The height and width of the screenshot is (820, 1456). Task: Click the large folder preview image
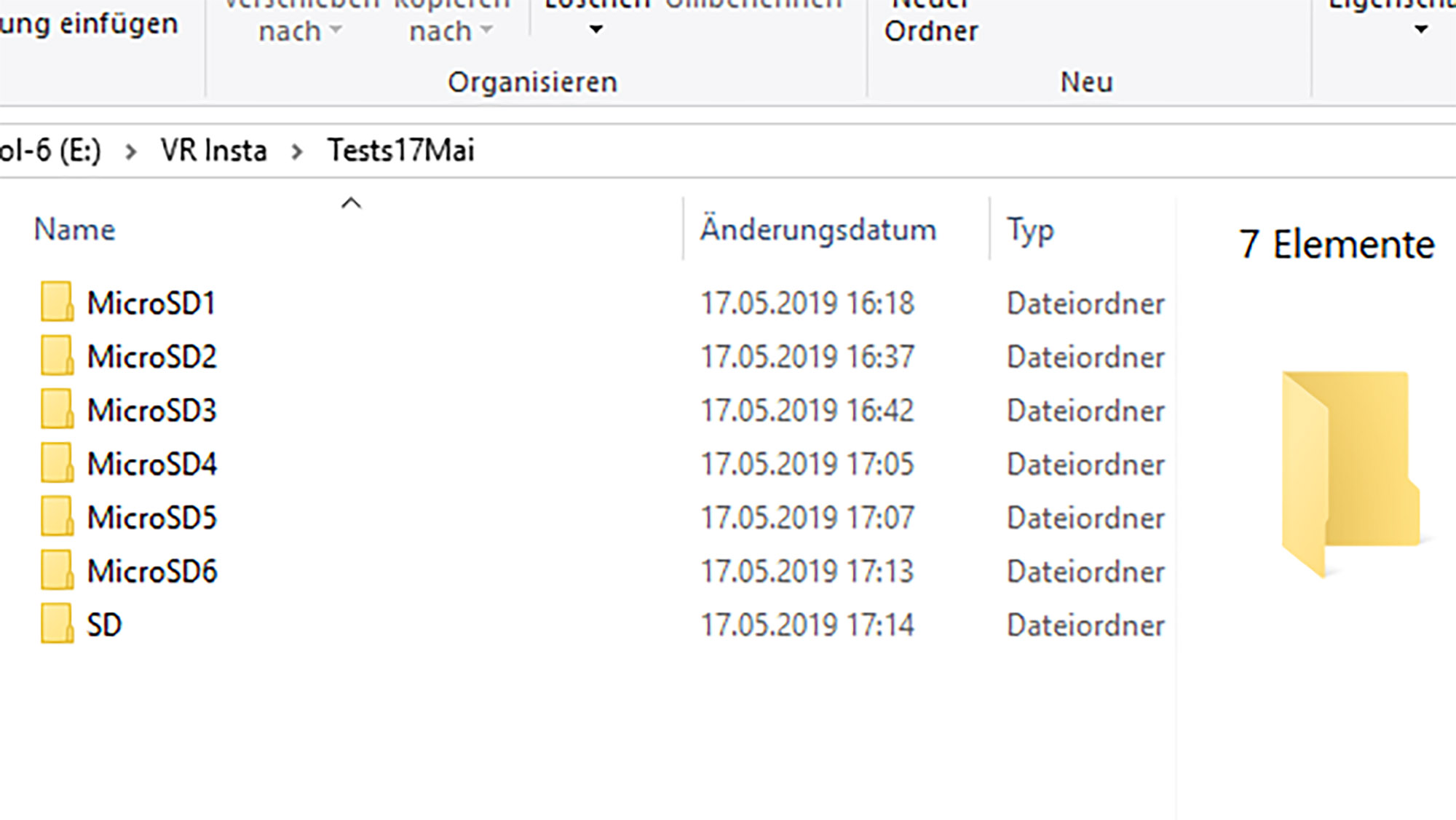pyautogui.click(x=1350, y=473)
